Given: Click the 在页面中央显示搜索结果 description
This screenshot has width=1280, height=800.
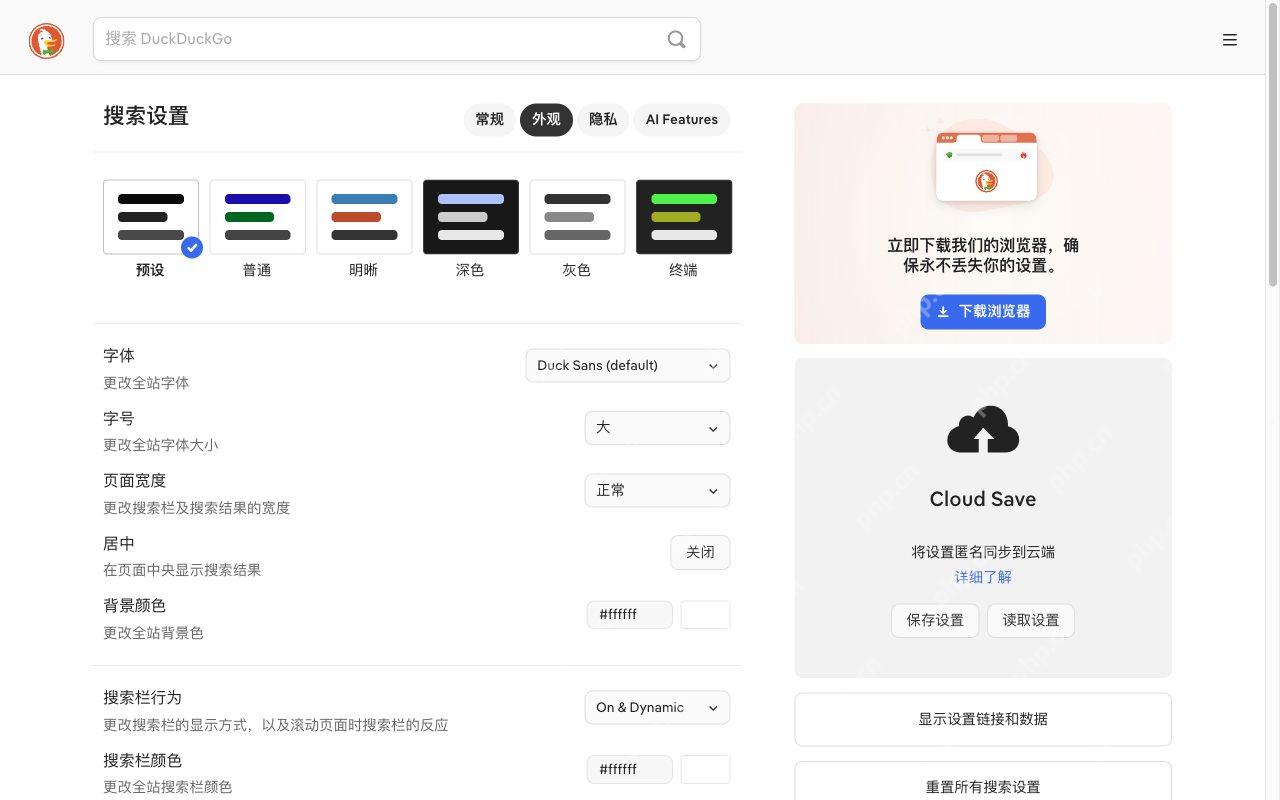Looking at the screenshot, I should [x=182, y=570].
